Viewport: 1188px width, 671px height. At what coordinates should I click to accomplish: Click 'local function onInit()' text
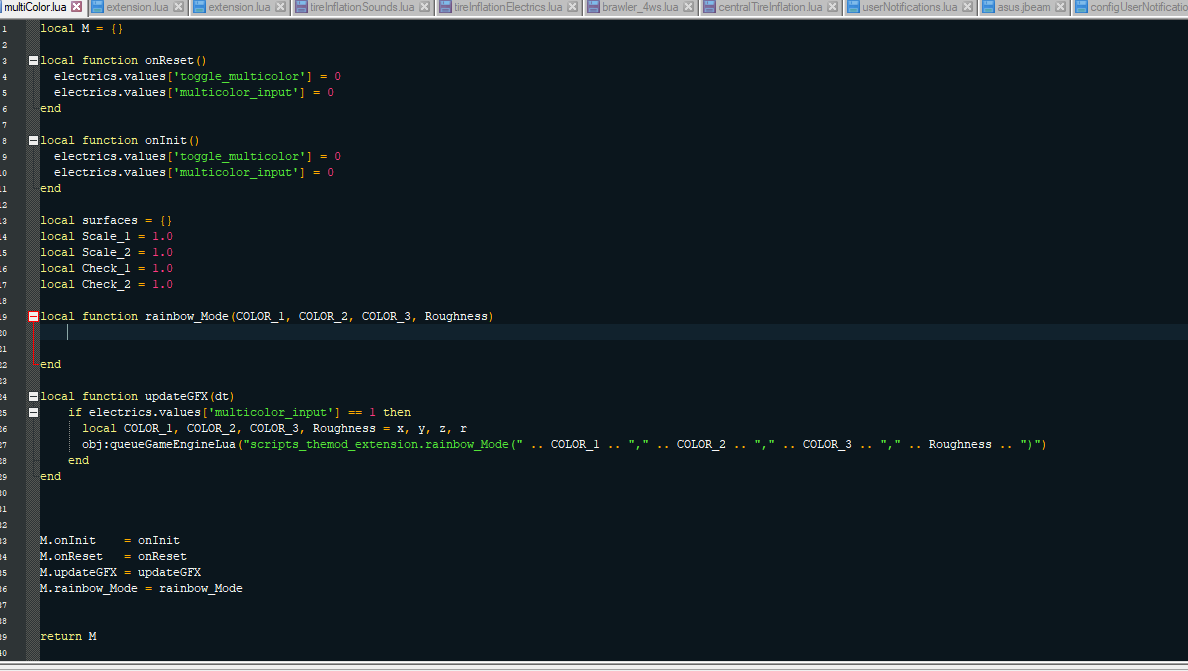point(120,140)
